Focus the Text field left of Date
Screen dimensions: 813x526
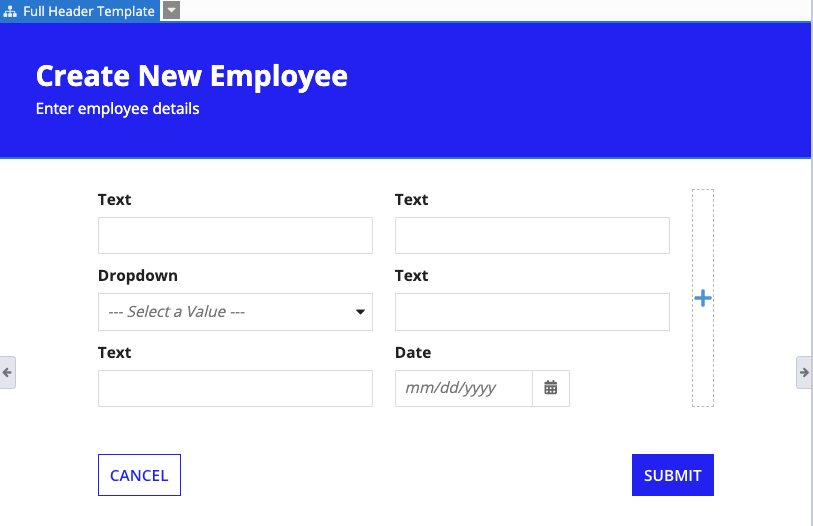pos(235,388)
